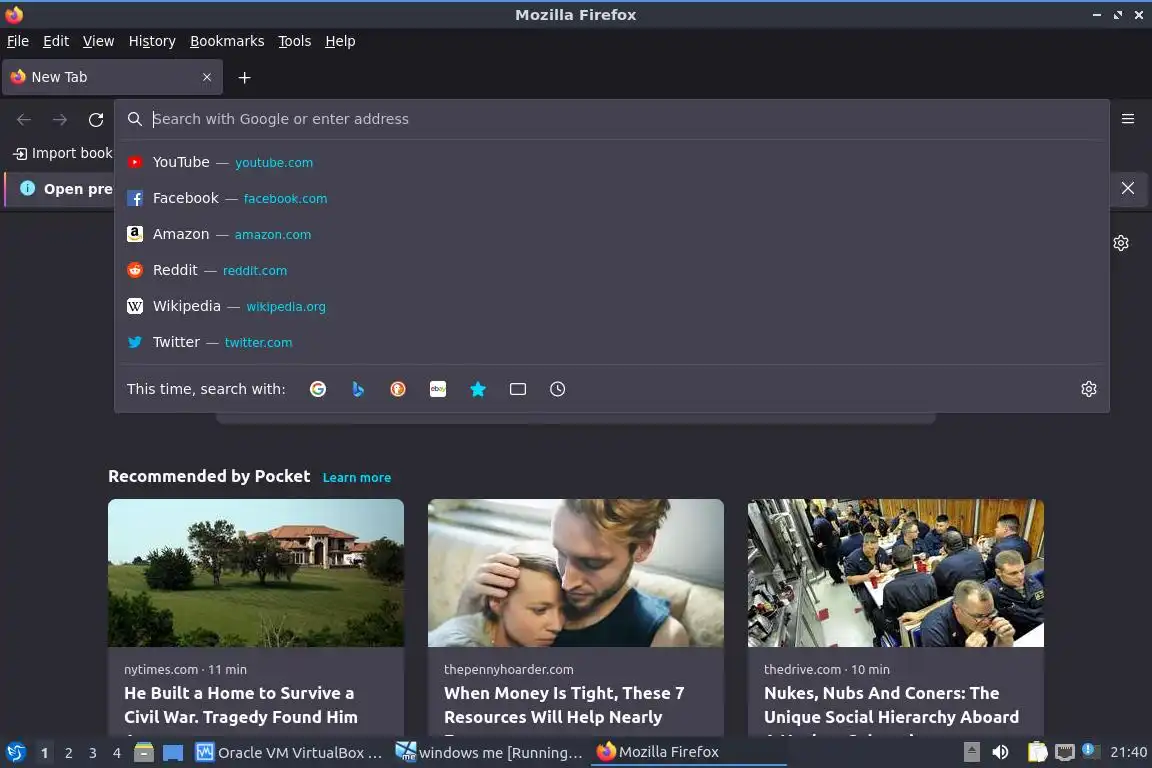
Task: Click the 21:40 clock
Action: 1128,752
